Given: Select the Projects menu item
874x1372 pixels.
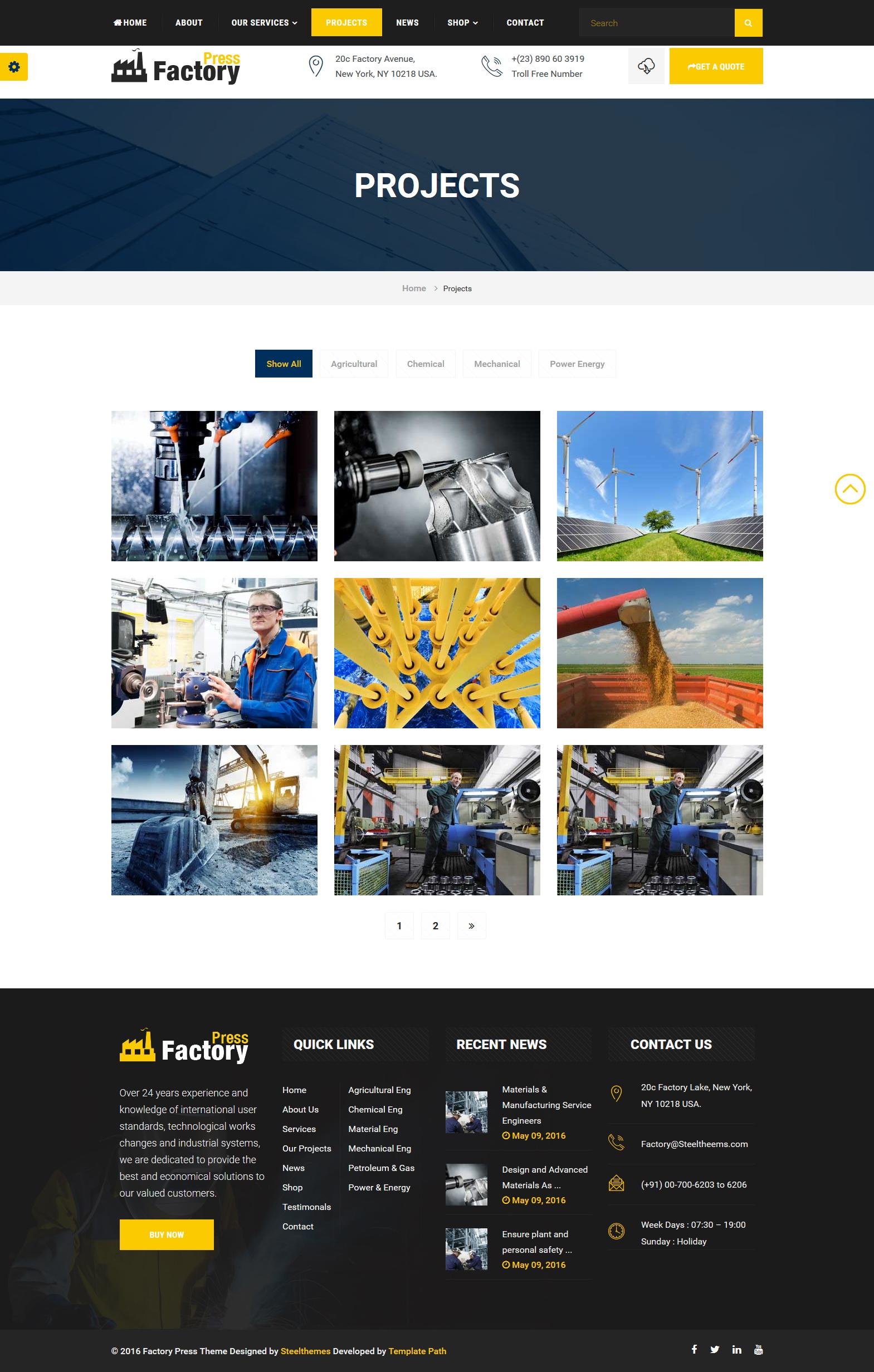Looking at the screenshot, I should point(346,23).
